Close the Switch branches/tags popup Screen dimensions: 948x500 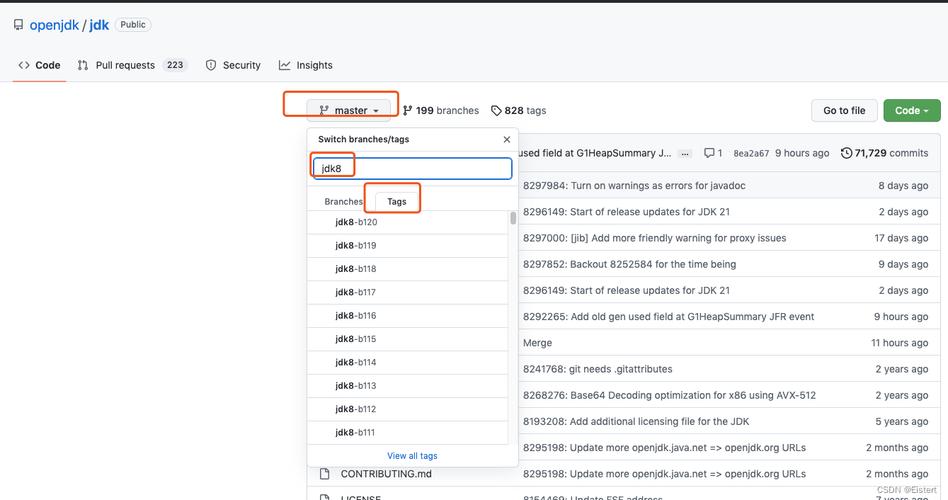tap(507, 140)
